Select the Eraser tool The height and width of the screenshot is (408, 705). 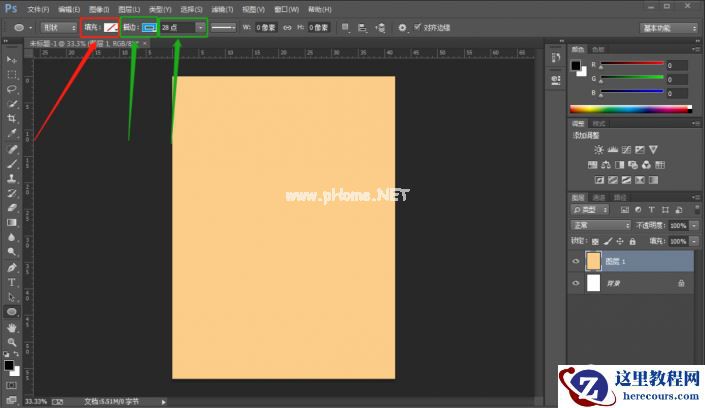(12, 207)
